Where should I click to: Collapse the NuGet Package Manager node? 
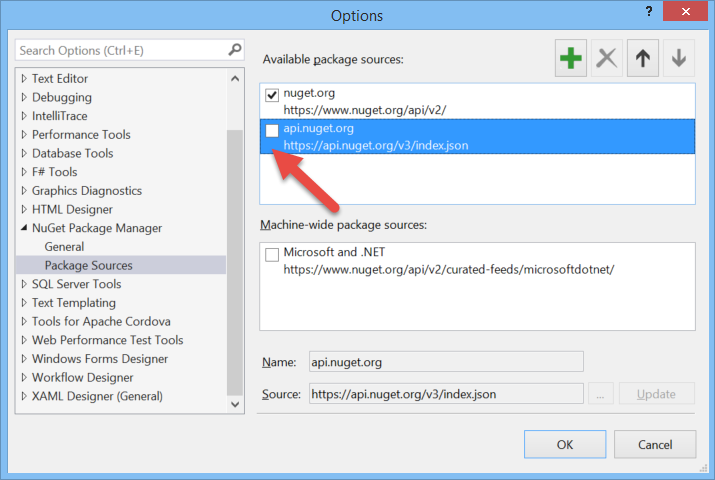coord(24,227)
